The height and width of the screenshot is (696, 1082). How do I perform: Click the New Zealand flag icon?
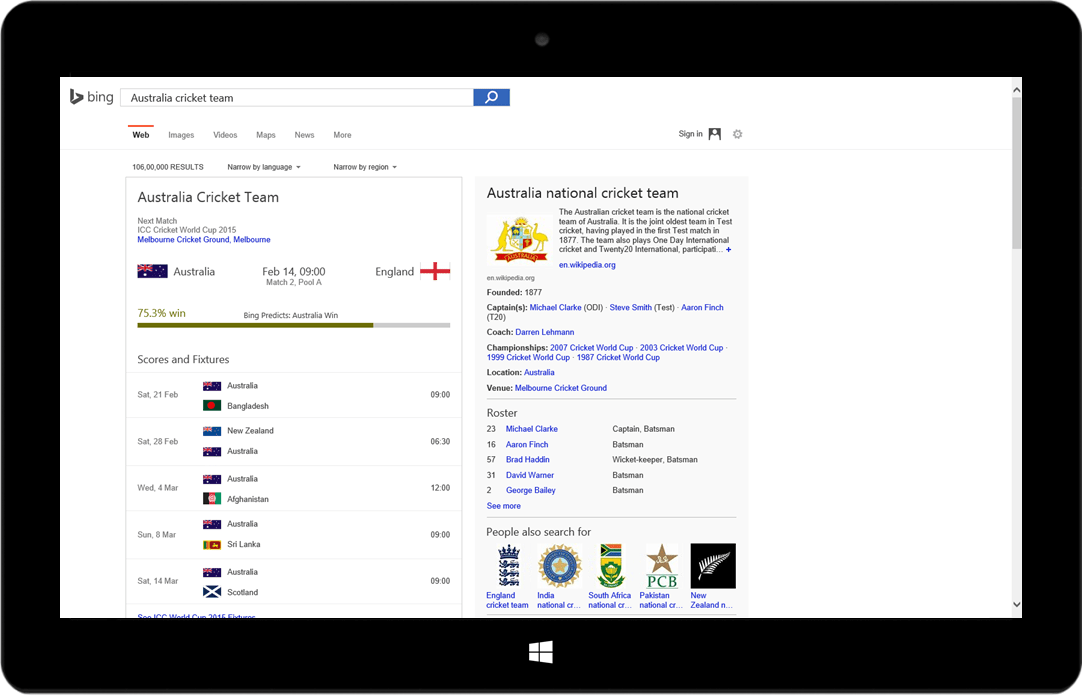point(212,430)
